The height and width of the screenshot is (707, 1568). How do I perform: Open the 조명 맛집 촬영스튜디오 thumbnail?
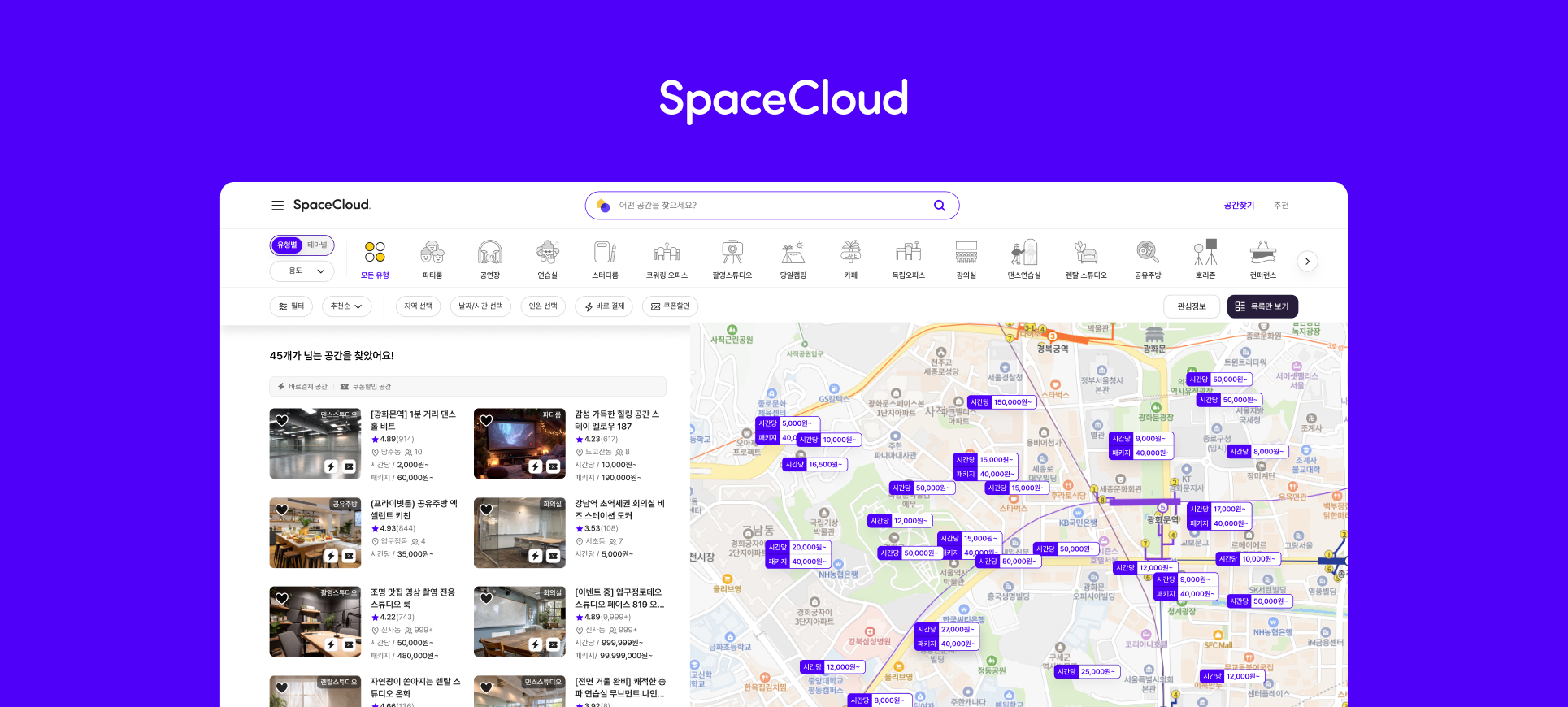[315, 622]
